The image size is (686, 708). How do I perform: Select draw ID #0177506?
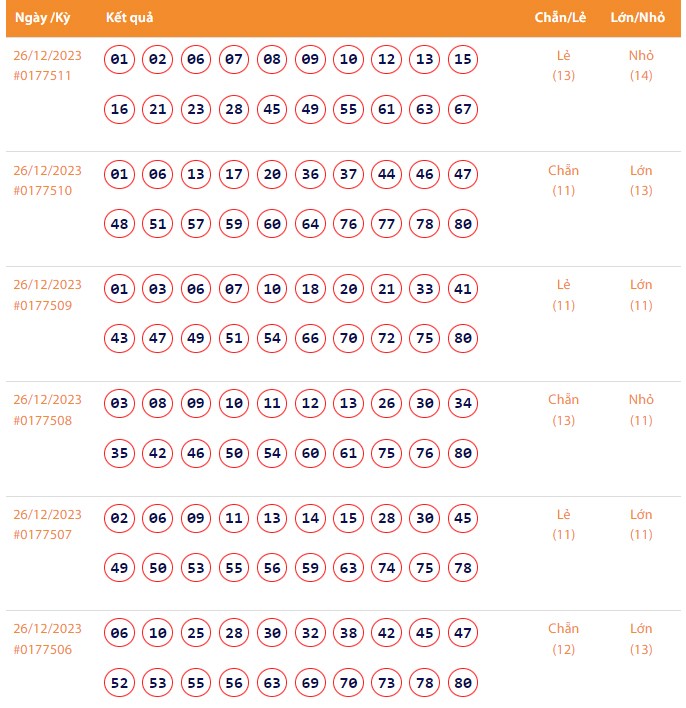(42, 650)
